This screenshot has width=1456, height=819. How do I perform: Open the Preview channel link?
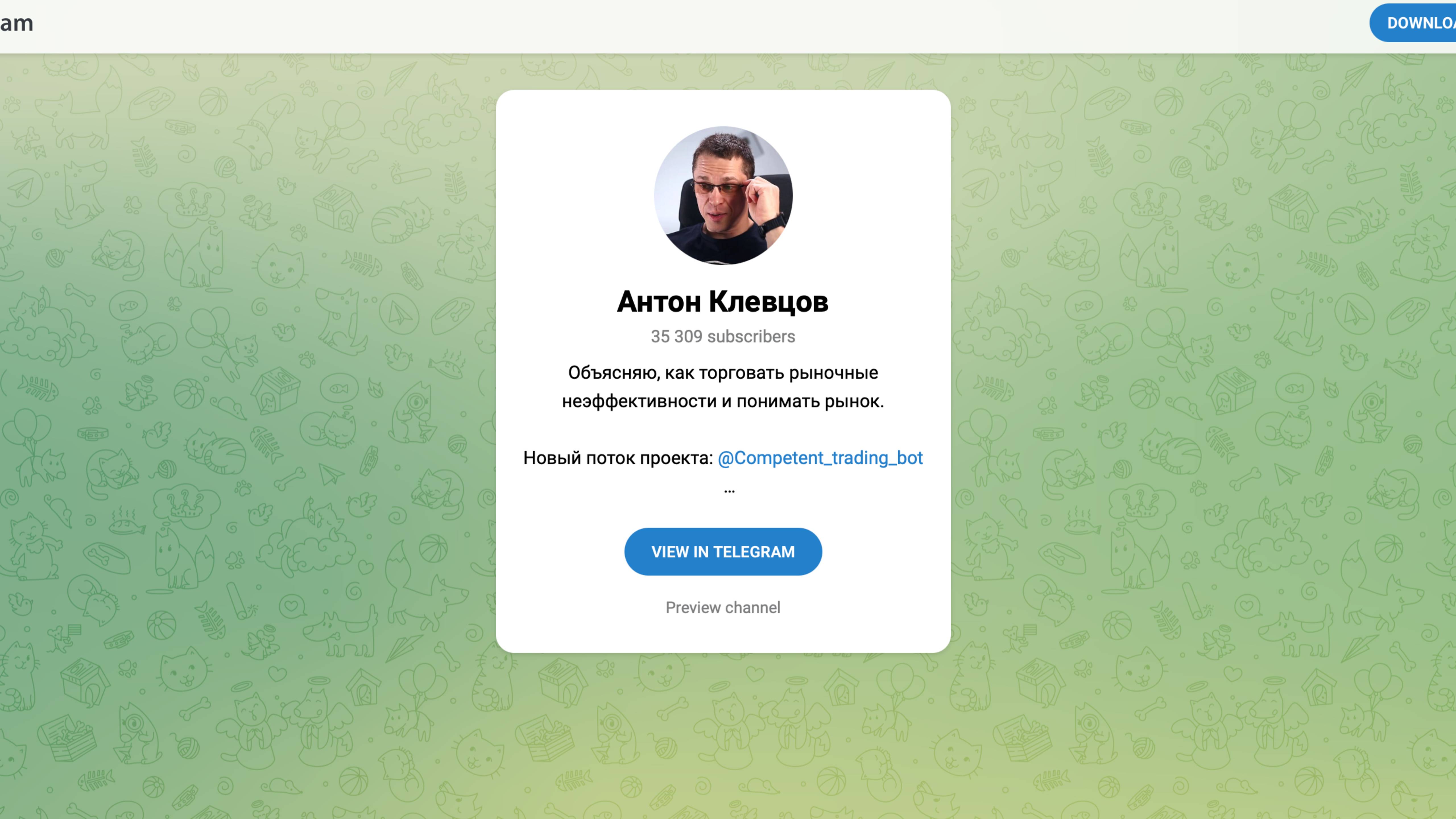[723, 608]
